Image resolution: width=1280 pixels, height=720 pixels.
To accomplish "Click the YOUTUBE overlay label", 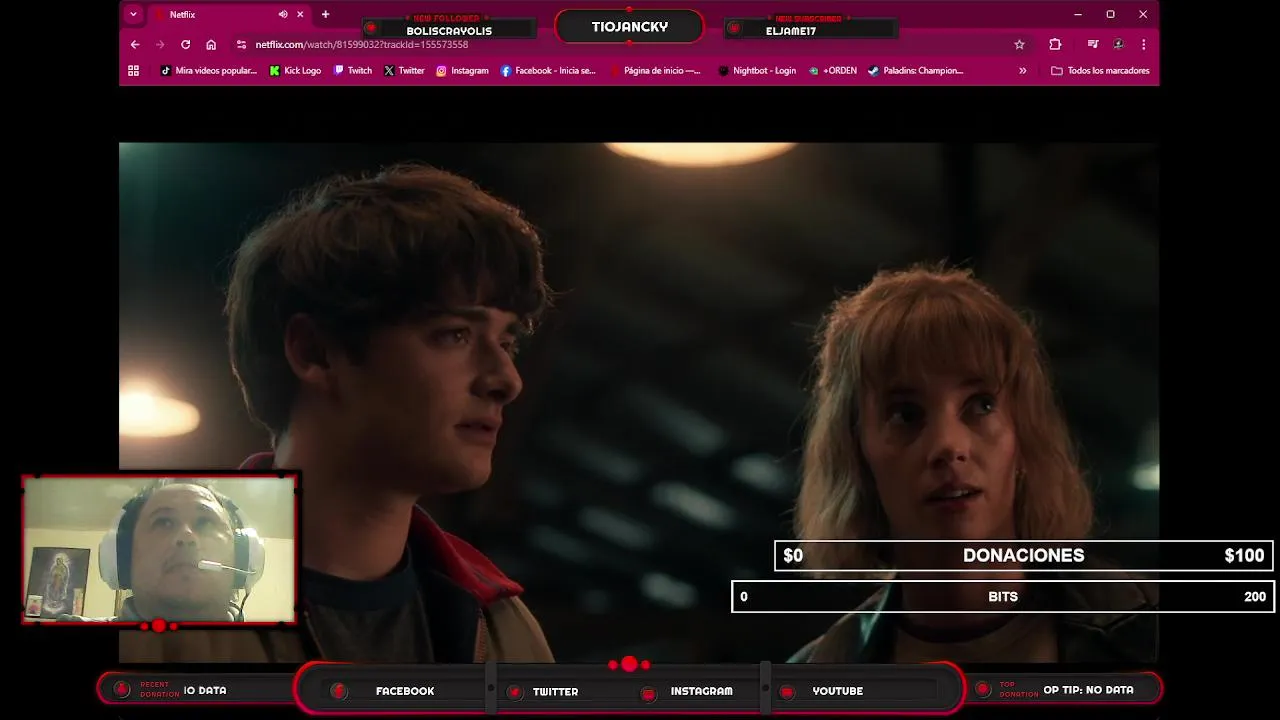I will click(837, 691).
